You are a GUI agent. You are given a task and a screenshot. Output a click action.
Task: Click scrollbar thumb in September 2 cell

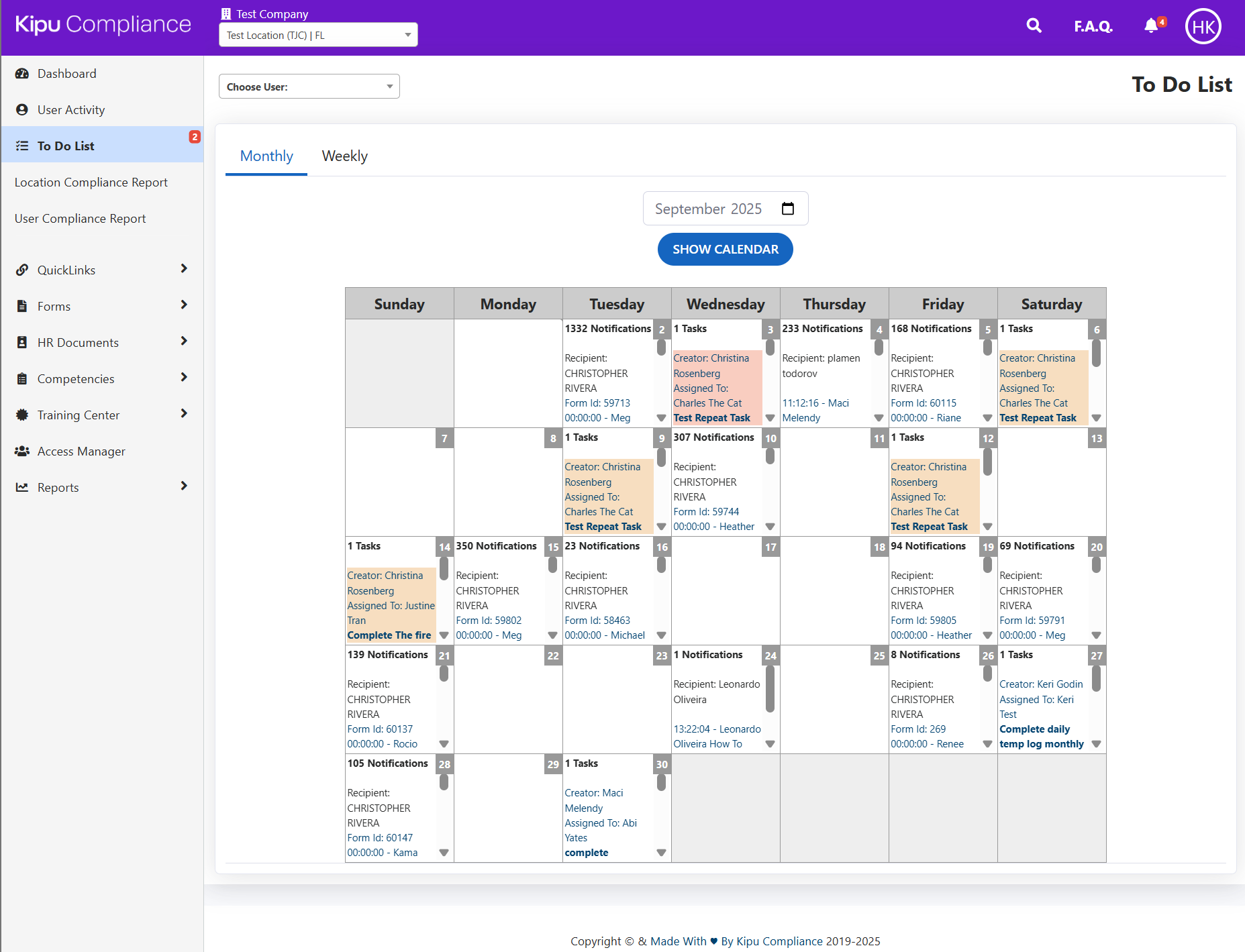click(x=661, y=347)
